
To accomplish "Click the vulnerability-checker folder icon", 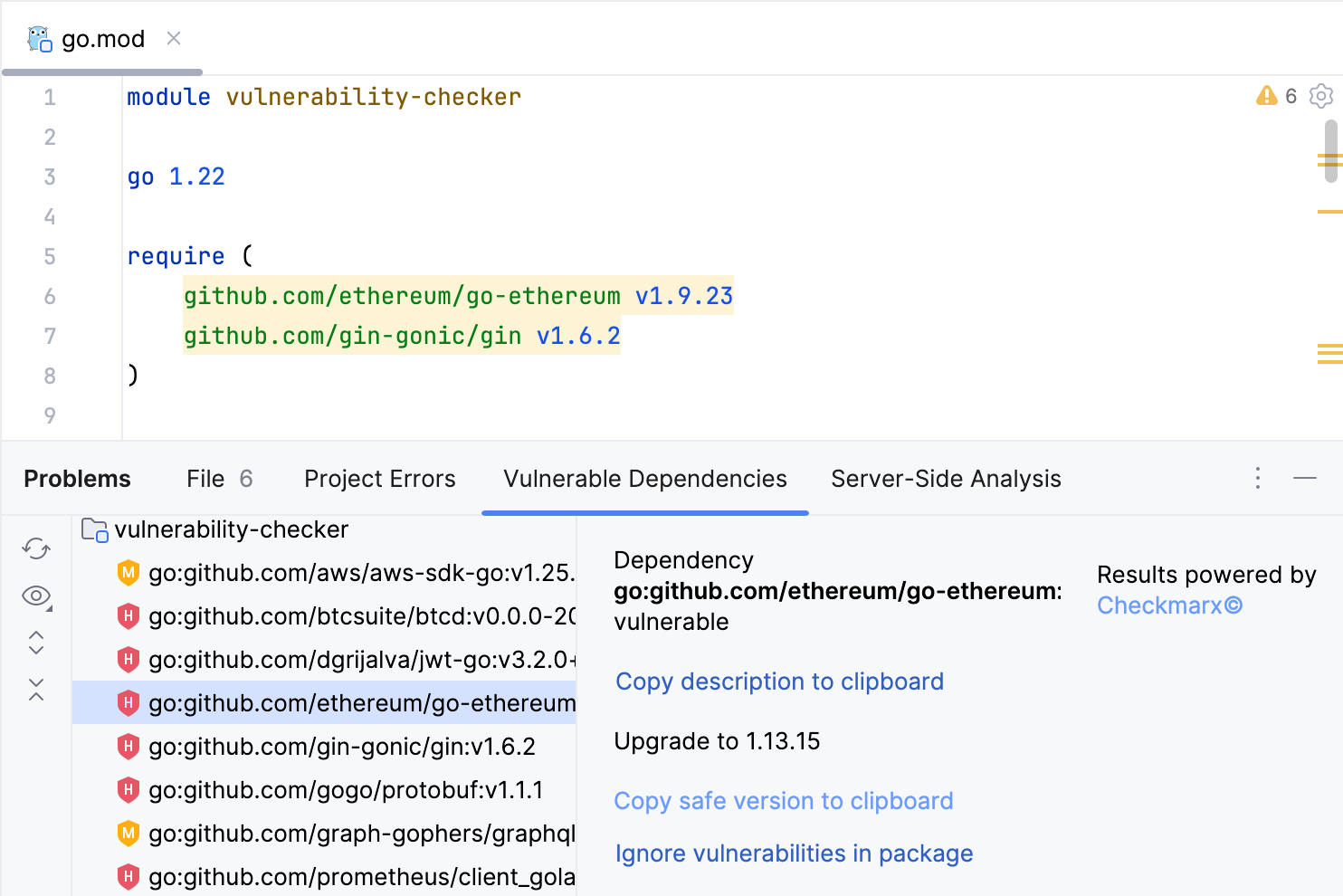I will [x=94, y=529].
